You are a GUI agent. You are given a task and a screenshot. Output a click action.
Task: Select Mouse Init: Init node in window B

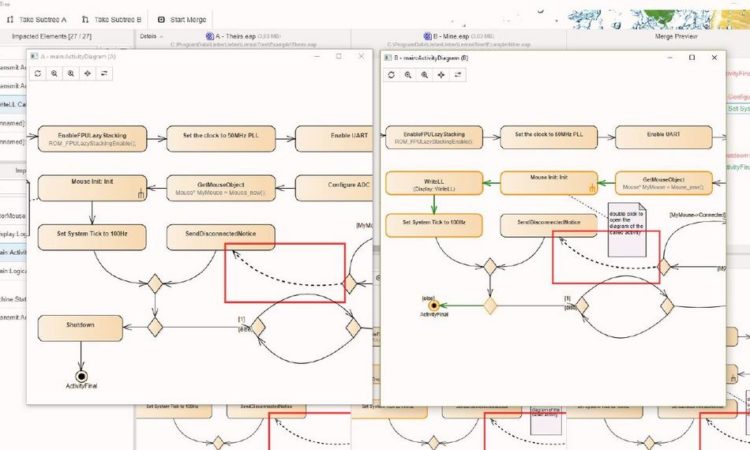point(549,183)
